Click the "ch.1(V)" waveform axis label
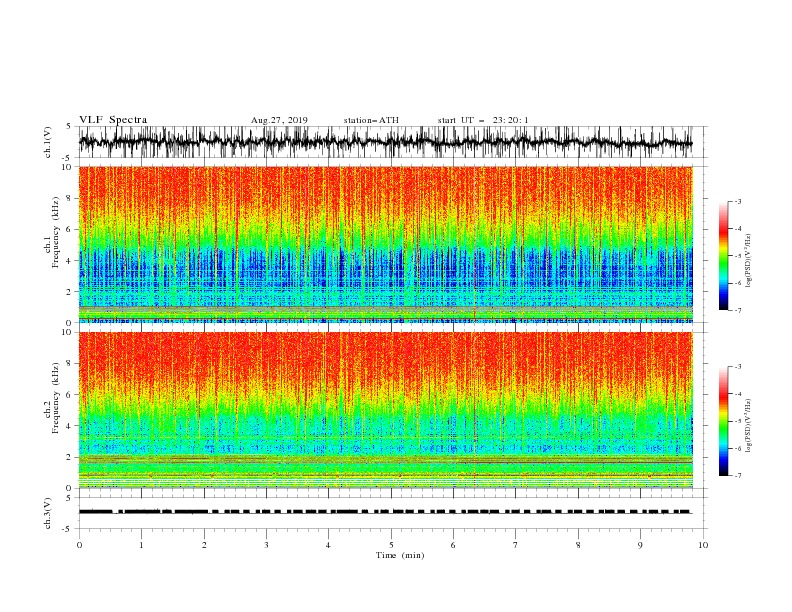The height and width of the screenshot is (612, 792). [x=48, y=142]
